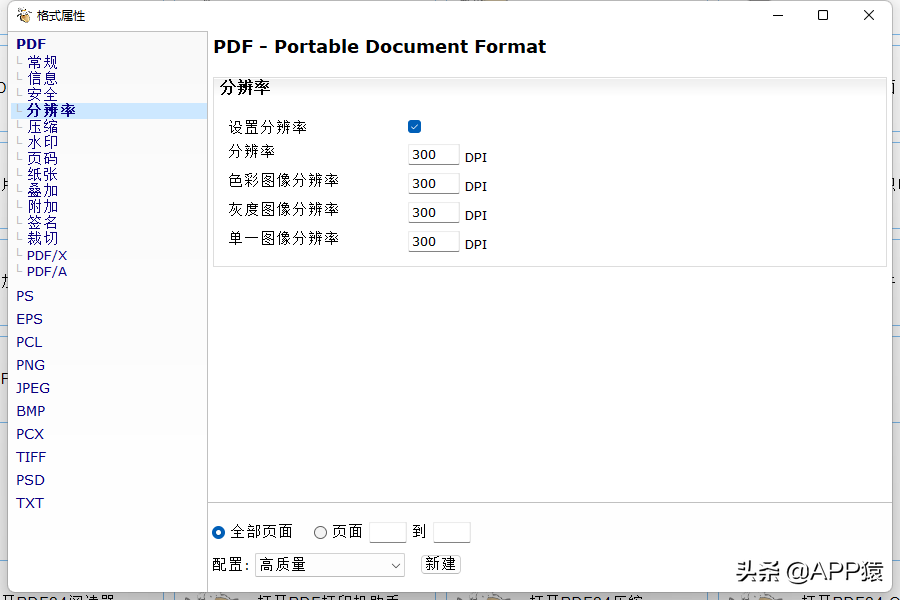Collapse the PDF format category

31,45
